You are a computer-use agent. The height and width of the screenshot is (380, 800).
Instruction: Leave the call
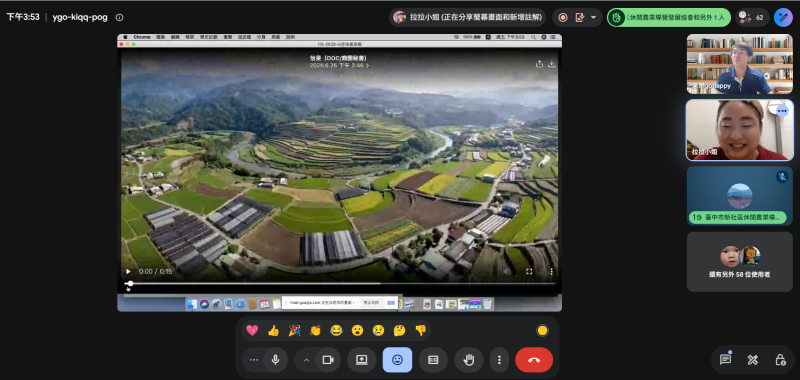(534, 360)
